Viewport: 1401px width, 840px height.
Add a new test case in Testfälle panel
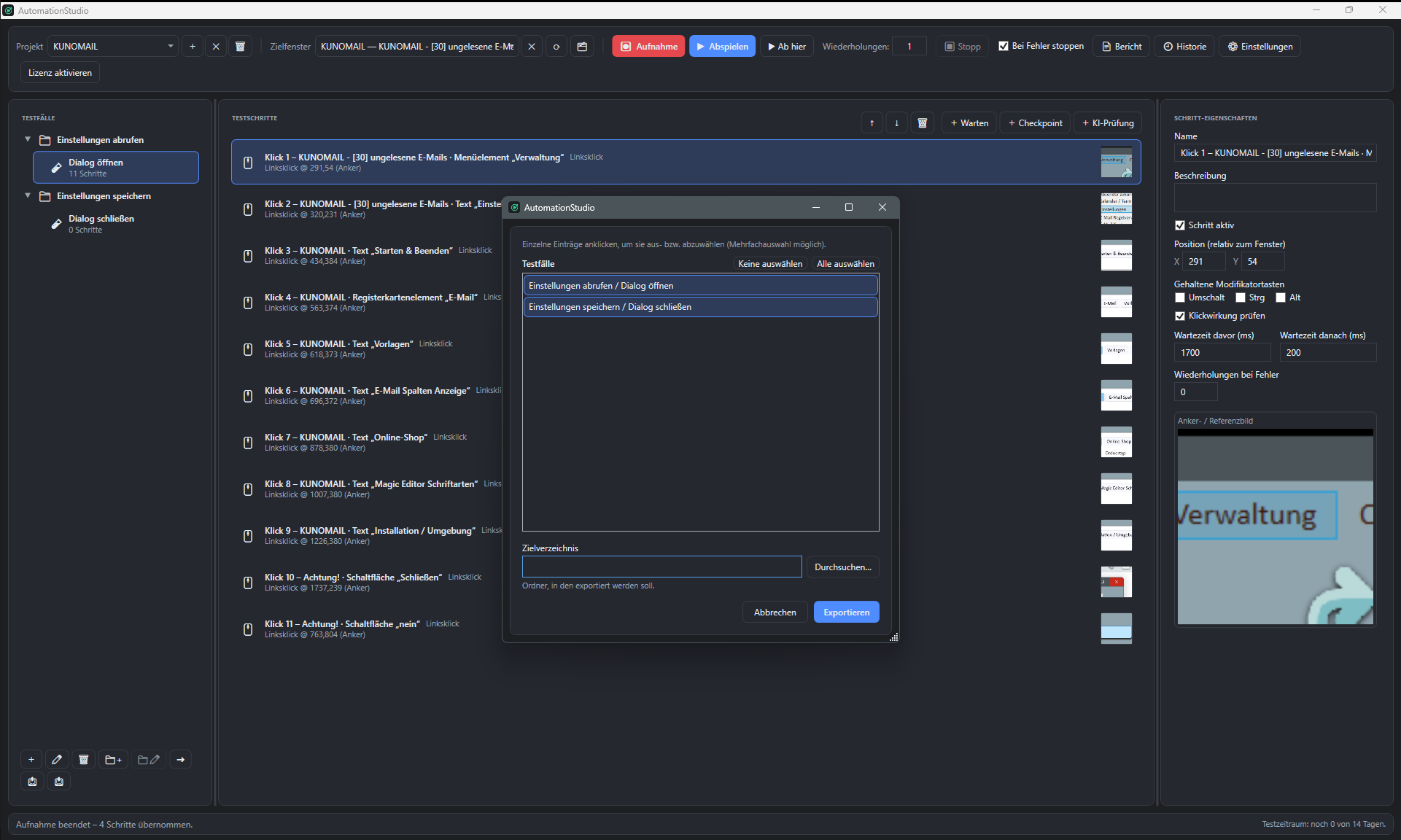[x=31, y=760]
